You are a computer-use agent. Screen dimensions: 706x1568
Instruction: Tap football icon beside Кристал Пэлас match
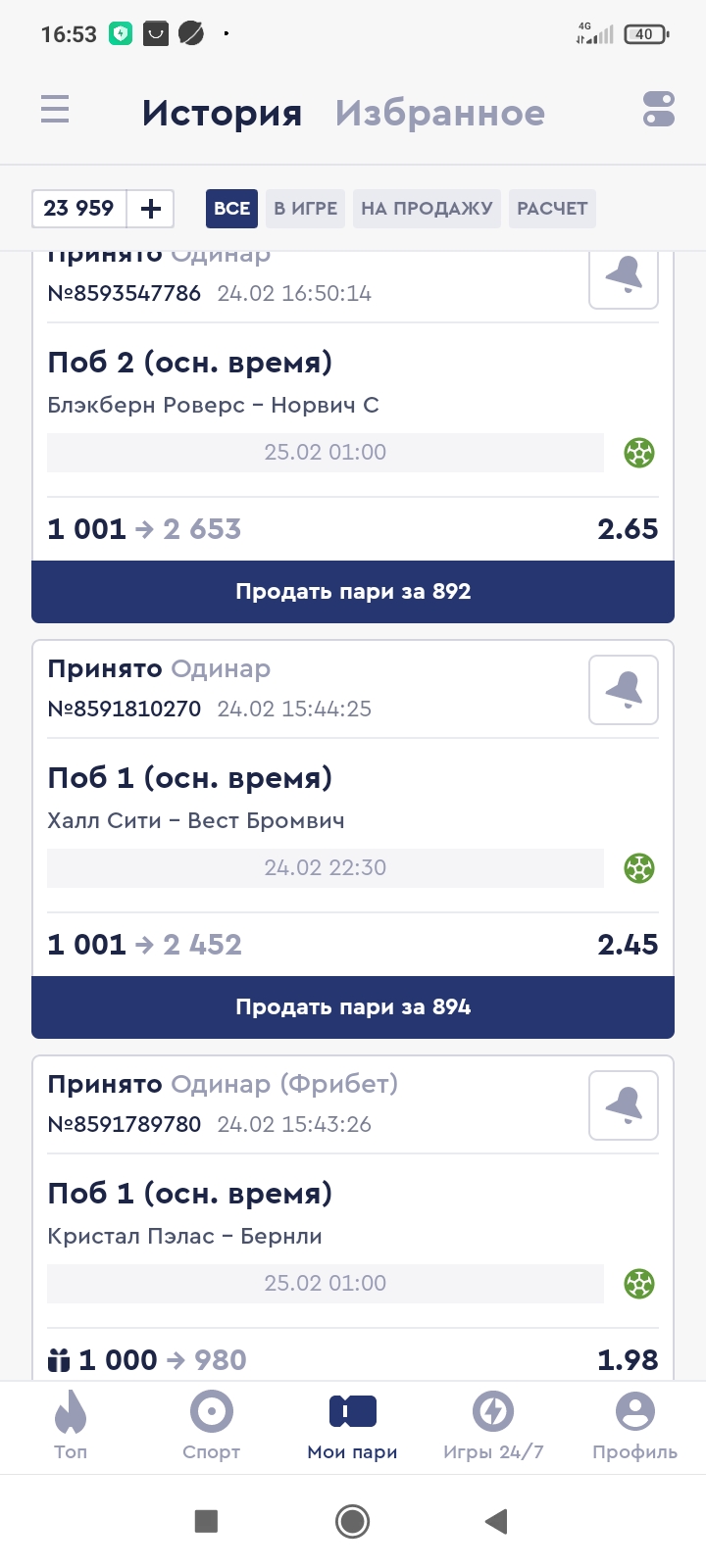point(639,1284)
